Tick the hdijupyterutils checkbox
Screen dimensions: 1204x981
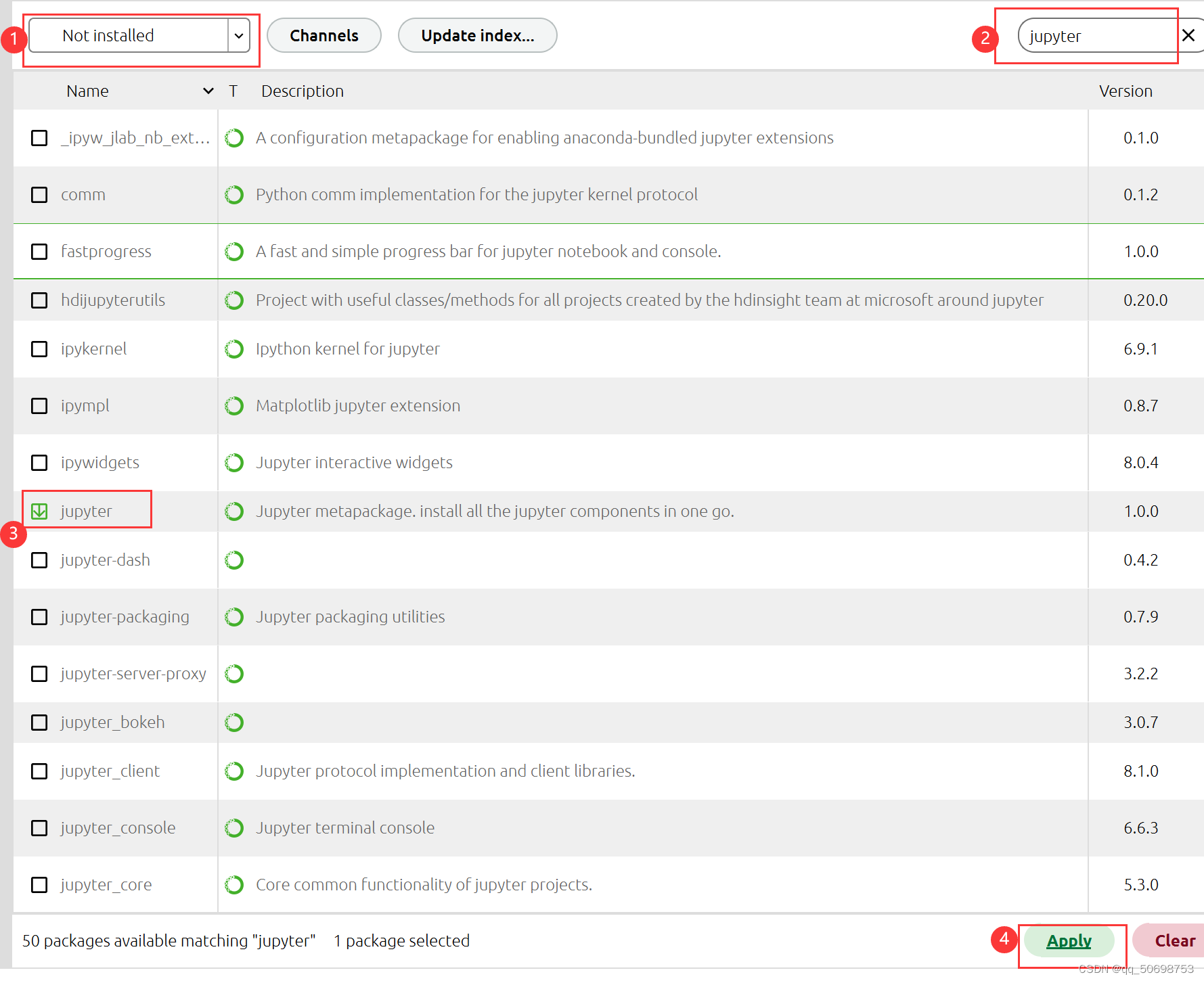[x=39, y=300]
